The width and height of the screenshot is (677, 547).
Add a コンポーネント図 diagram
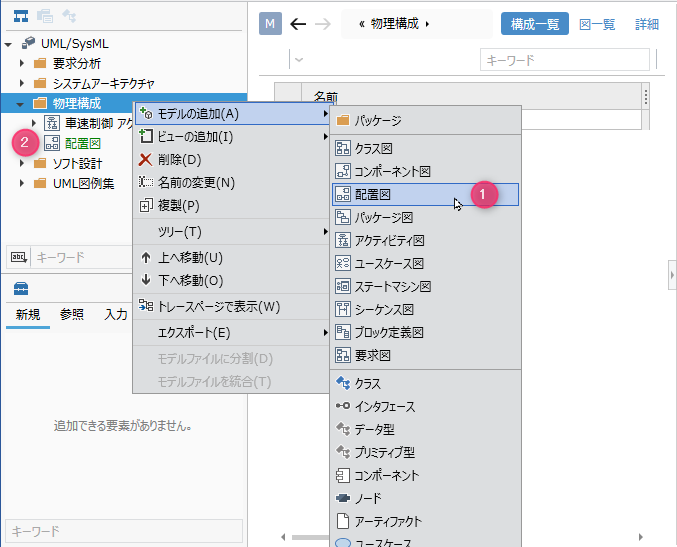[x=425, y=171]
